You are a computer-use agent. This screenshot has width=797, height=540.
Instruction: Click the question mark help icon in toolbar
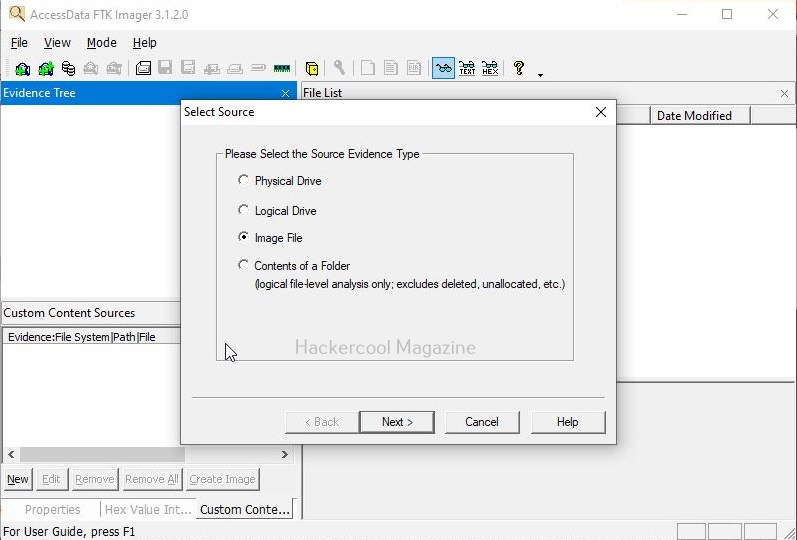(x=519, y=68)
